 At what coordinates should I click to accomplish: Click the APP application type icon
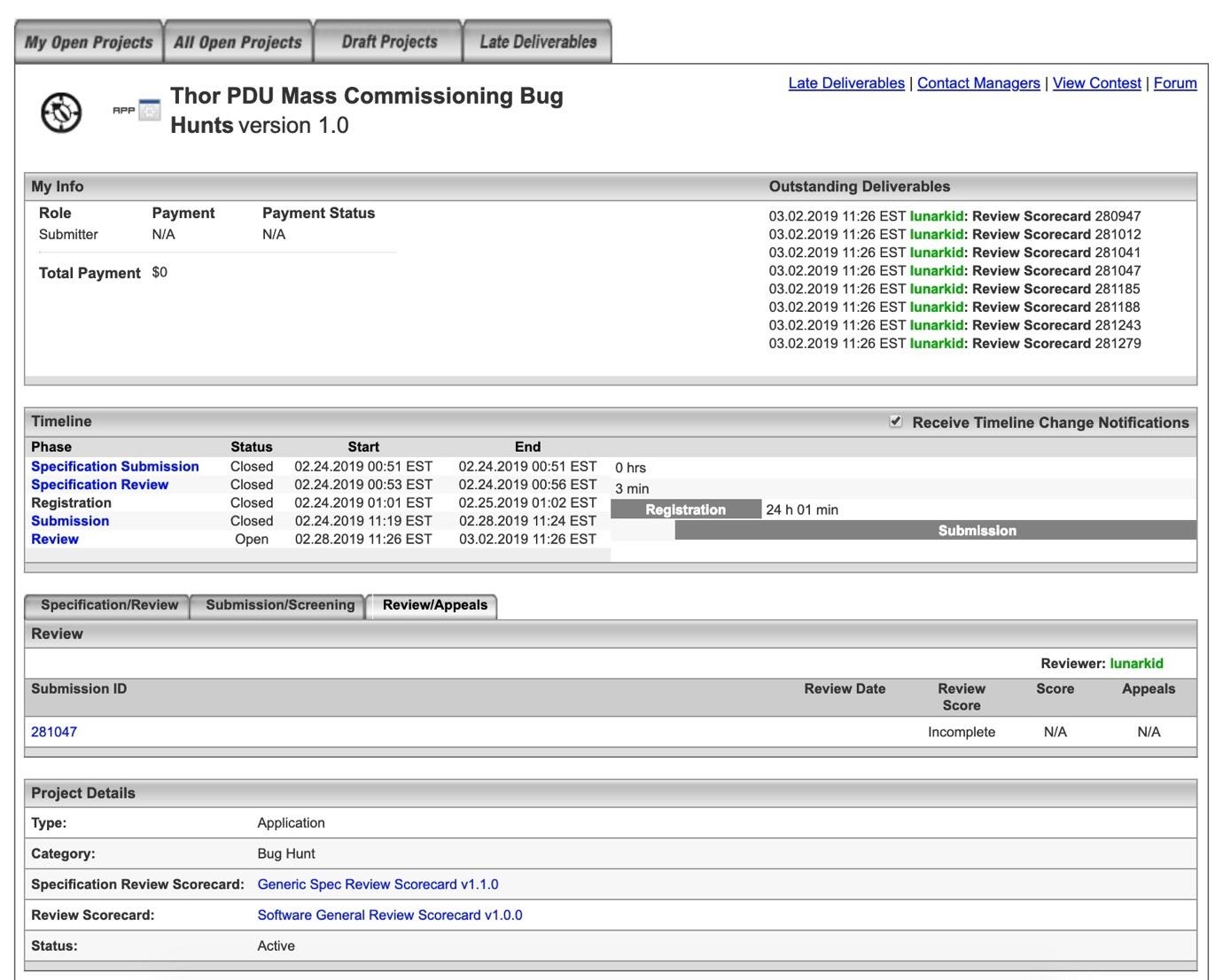136,110
